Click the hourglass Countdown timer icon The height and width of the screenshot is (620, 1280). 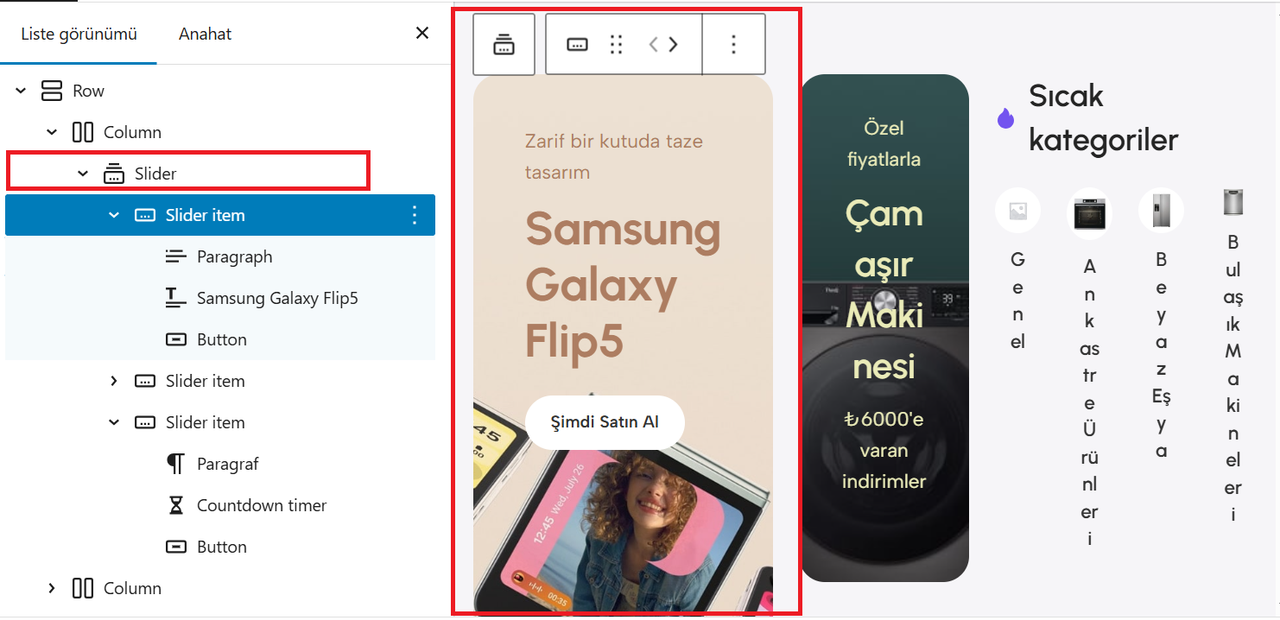[x=176, y=506]
